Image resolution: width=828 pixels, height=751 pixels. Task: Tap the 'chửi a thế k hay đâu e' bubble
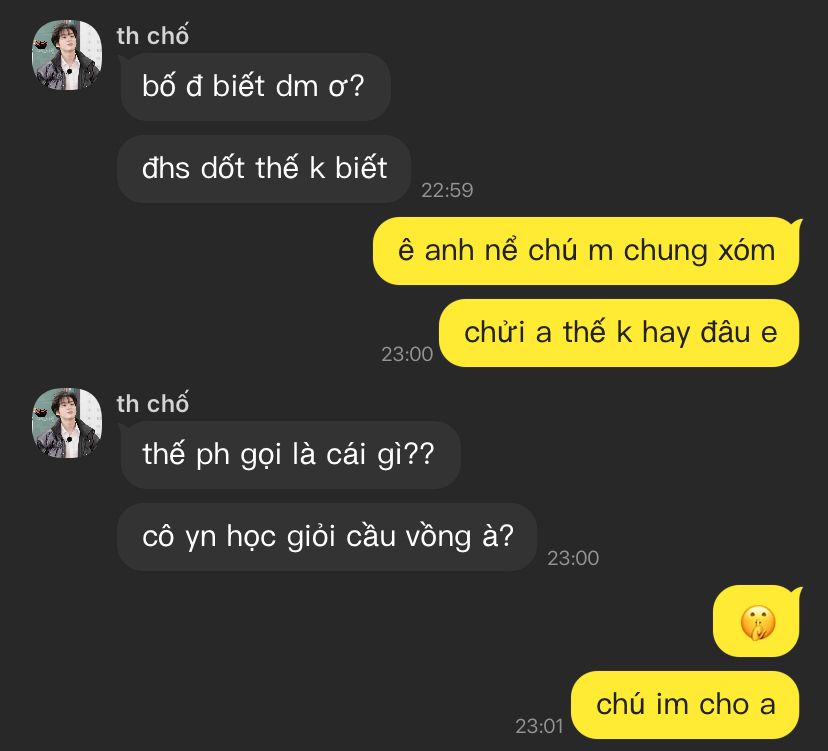point(620,333)
